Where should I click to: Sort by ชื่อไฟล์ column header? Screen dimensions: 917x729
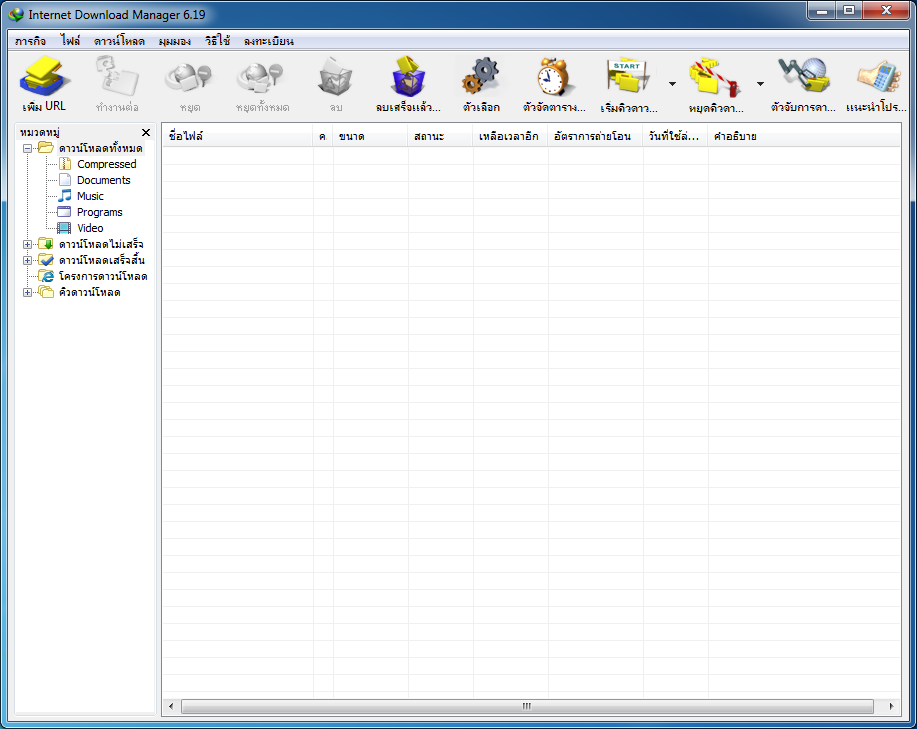coord(237,136)
